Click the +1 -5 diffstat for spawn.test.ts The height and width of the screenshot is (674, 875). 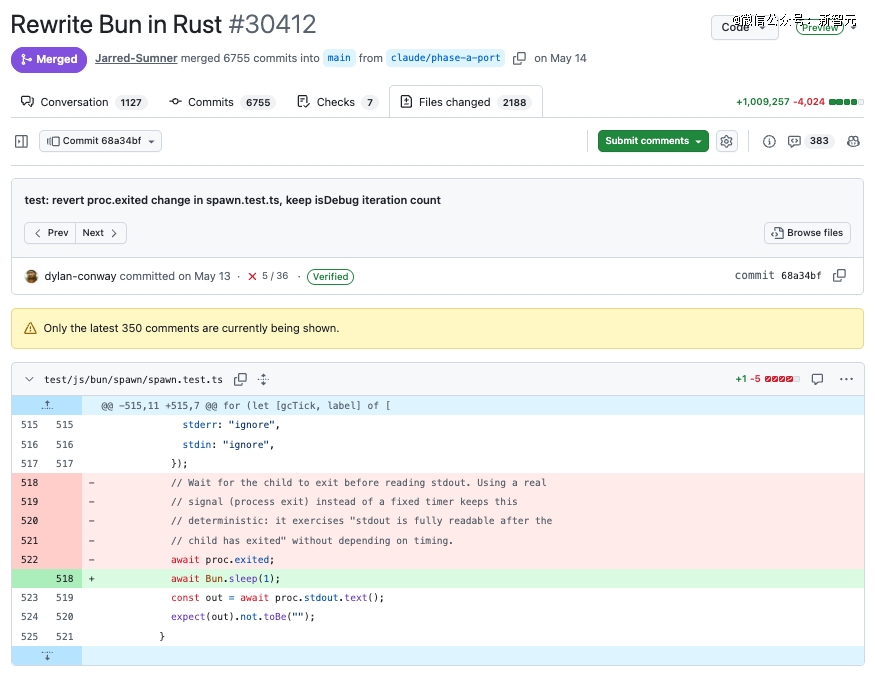click(767, 379)
